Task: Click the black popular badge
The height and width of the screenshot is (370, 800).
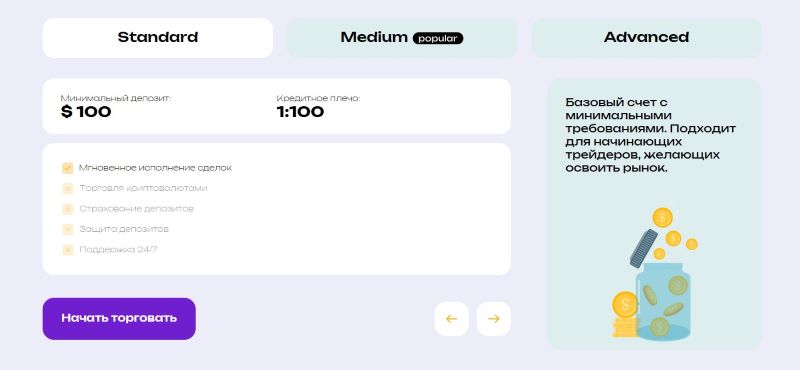Action: coord(438,38)
